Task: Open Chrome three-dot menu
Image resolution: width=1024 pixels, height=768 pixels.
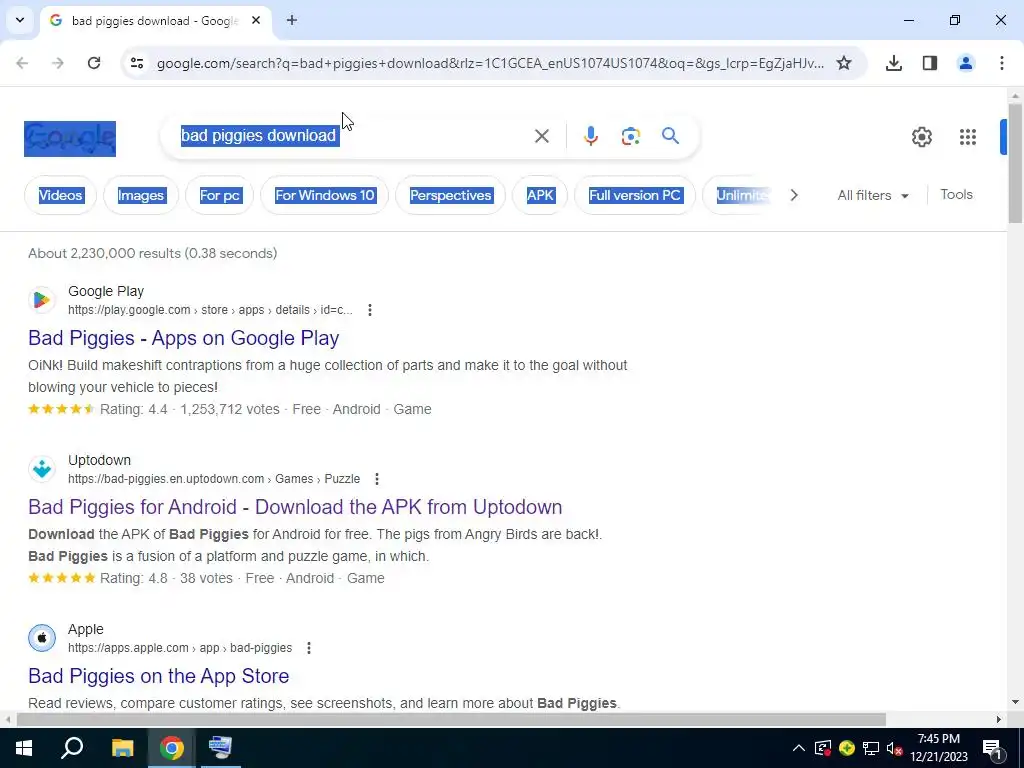Action: [1002, 63]
